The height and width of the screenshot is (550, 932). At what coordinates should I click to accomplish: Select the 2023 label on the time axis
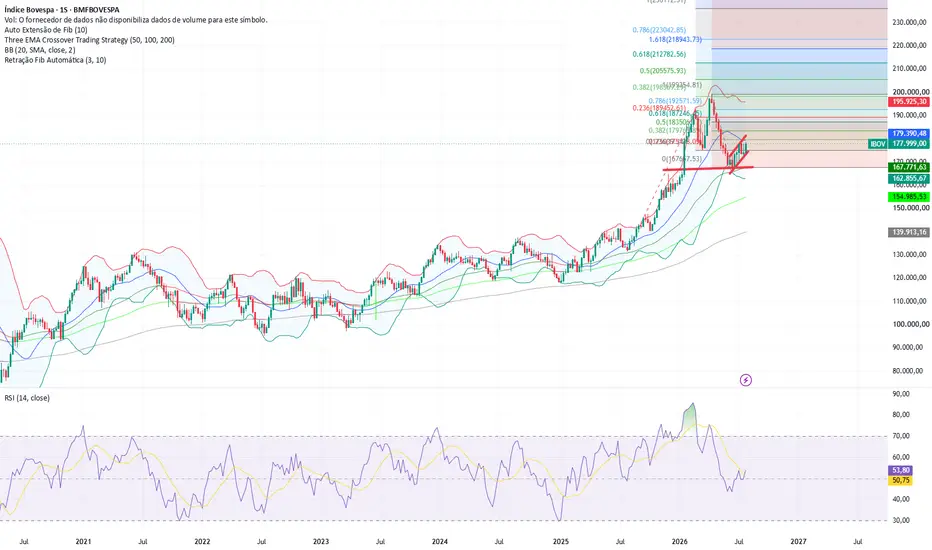point(321,542)
